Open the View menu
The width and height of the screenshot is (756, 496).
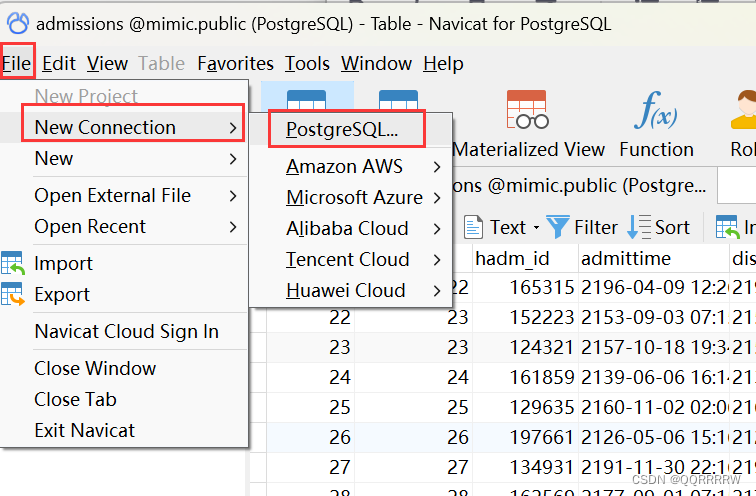click(x=108, y=63)
